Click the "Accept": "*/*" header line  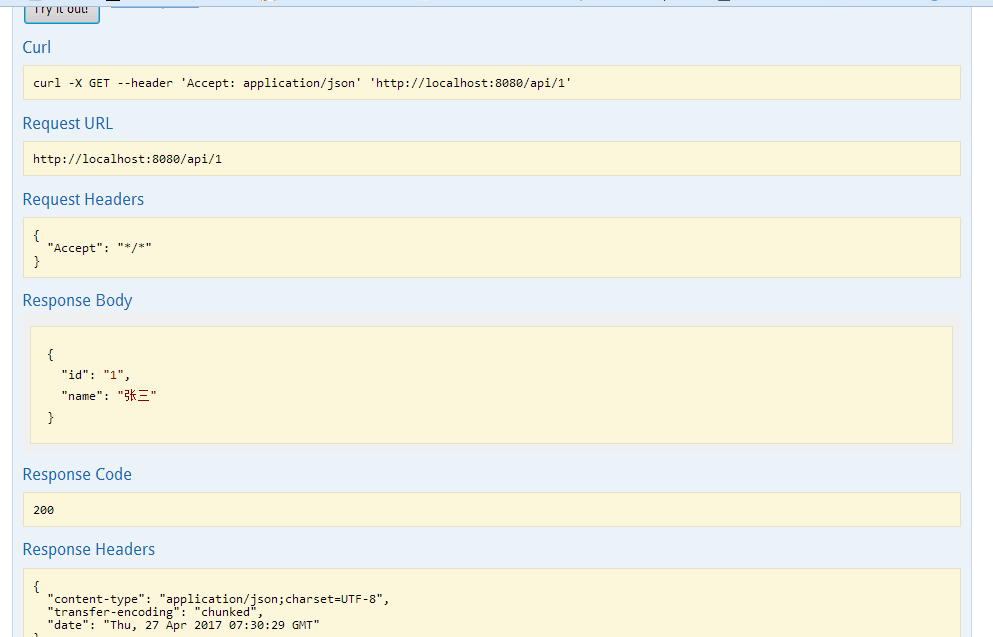[x=99, y=248]
